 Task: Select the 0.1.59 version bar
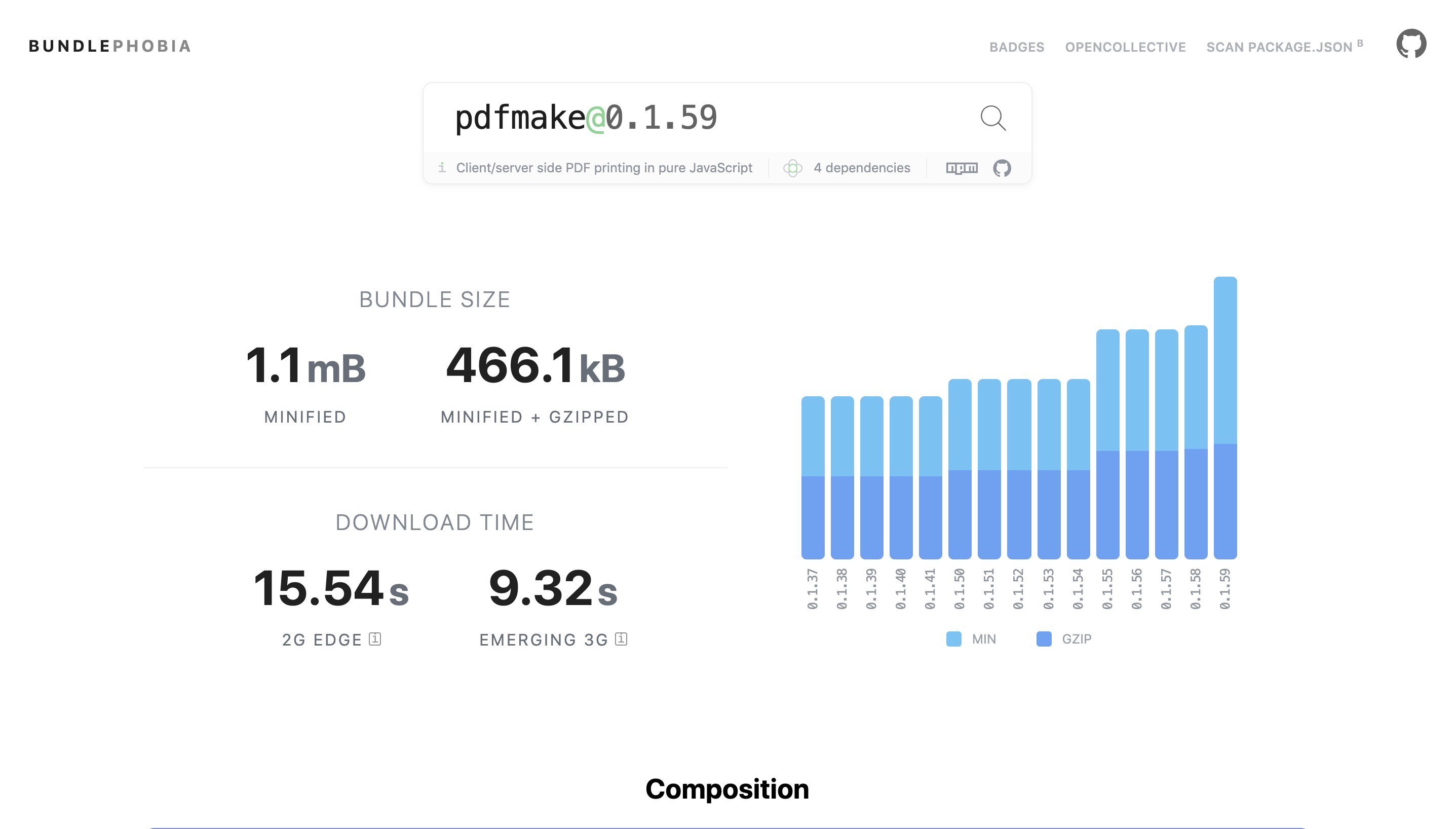[x=1225, y=418]
